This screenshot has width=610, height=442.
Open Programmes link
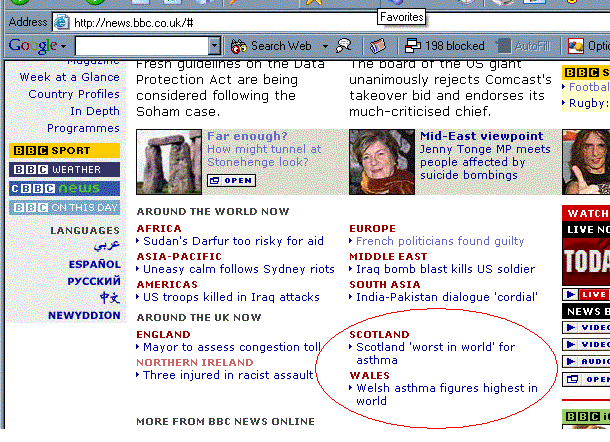click(83, 128)
